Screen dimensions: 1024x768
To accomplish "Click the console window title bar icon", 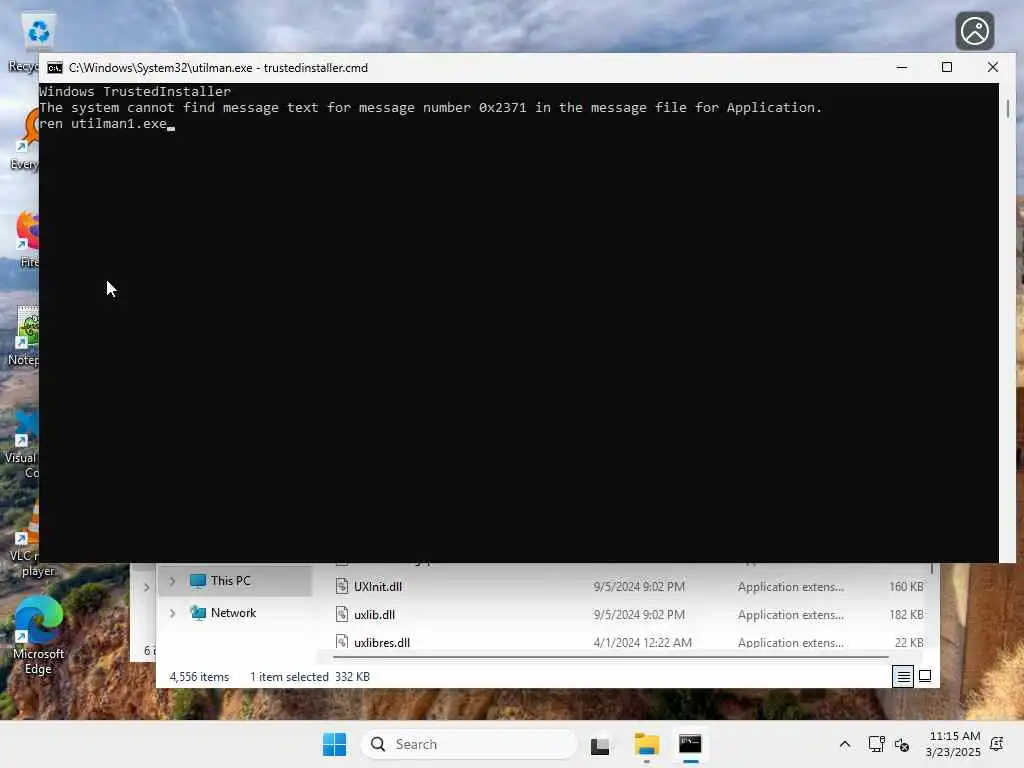I will 55,68.
